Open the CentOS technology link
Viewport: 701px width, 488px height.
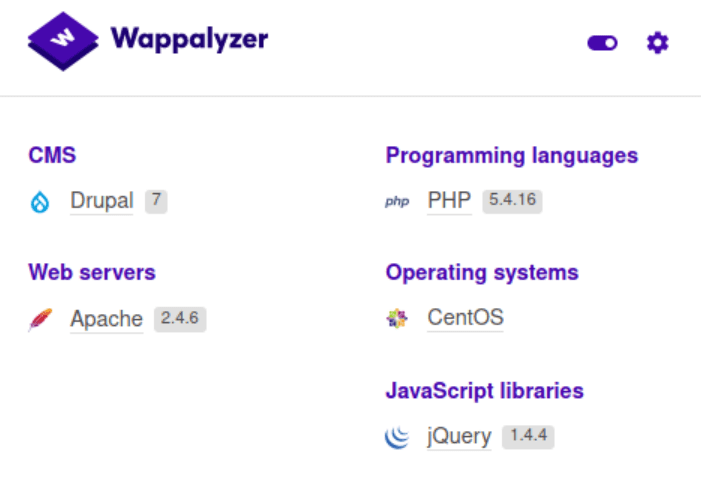coord(465,317)
